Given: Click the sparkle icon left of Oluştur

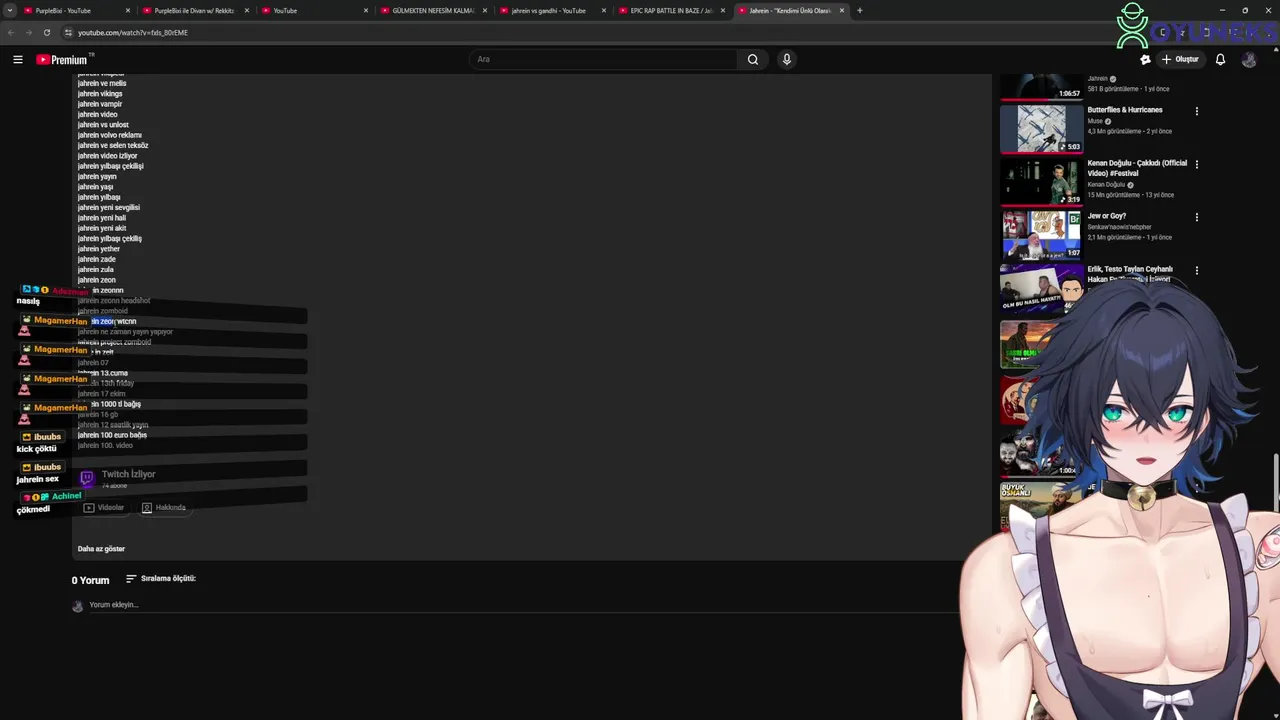Looking at the screenshot, I should 1145,59.
